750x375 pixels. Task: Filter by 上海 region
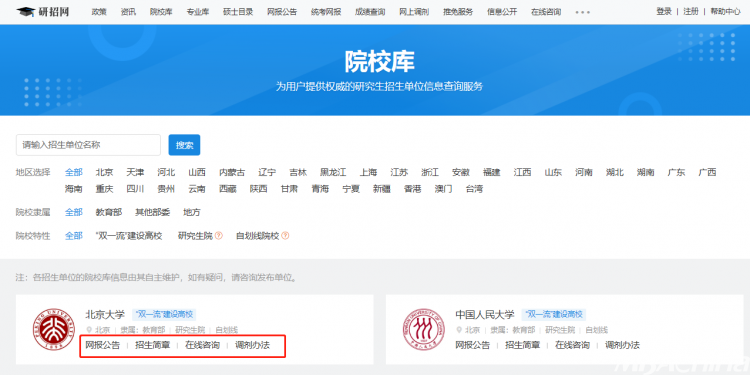click(x=368, y=172)
